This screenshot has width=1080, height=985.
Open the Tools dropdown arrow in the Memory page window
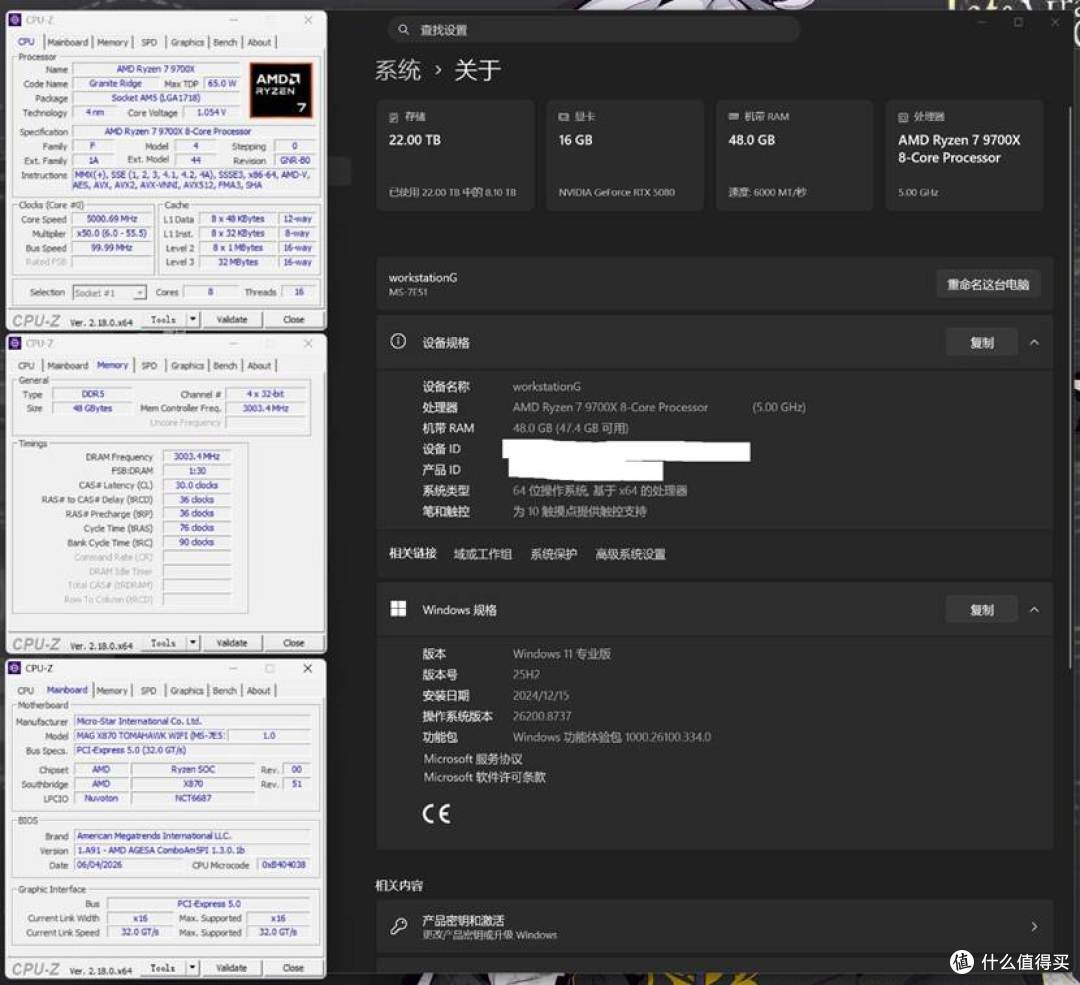[193, 643]
